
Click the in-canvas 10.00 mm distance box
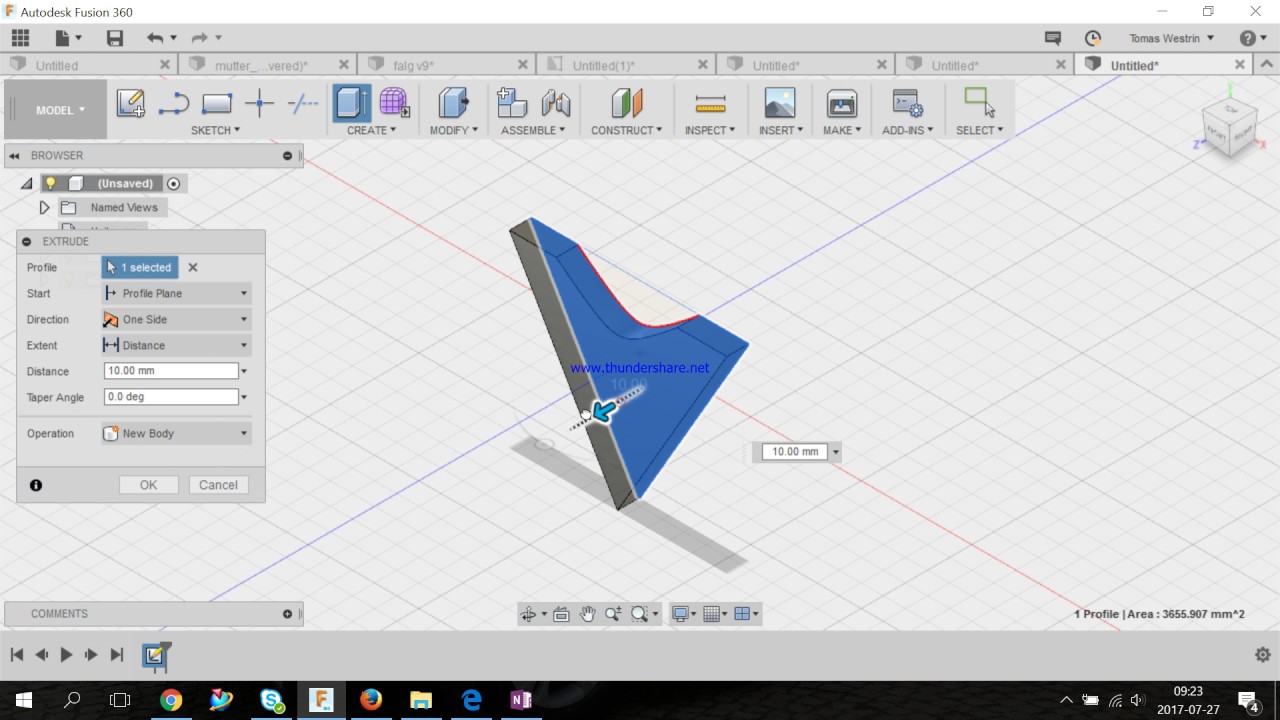coord(795,452)
